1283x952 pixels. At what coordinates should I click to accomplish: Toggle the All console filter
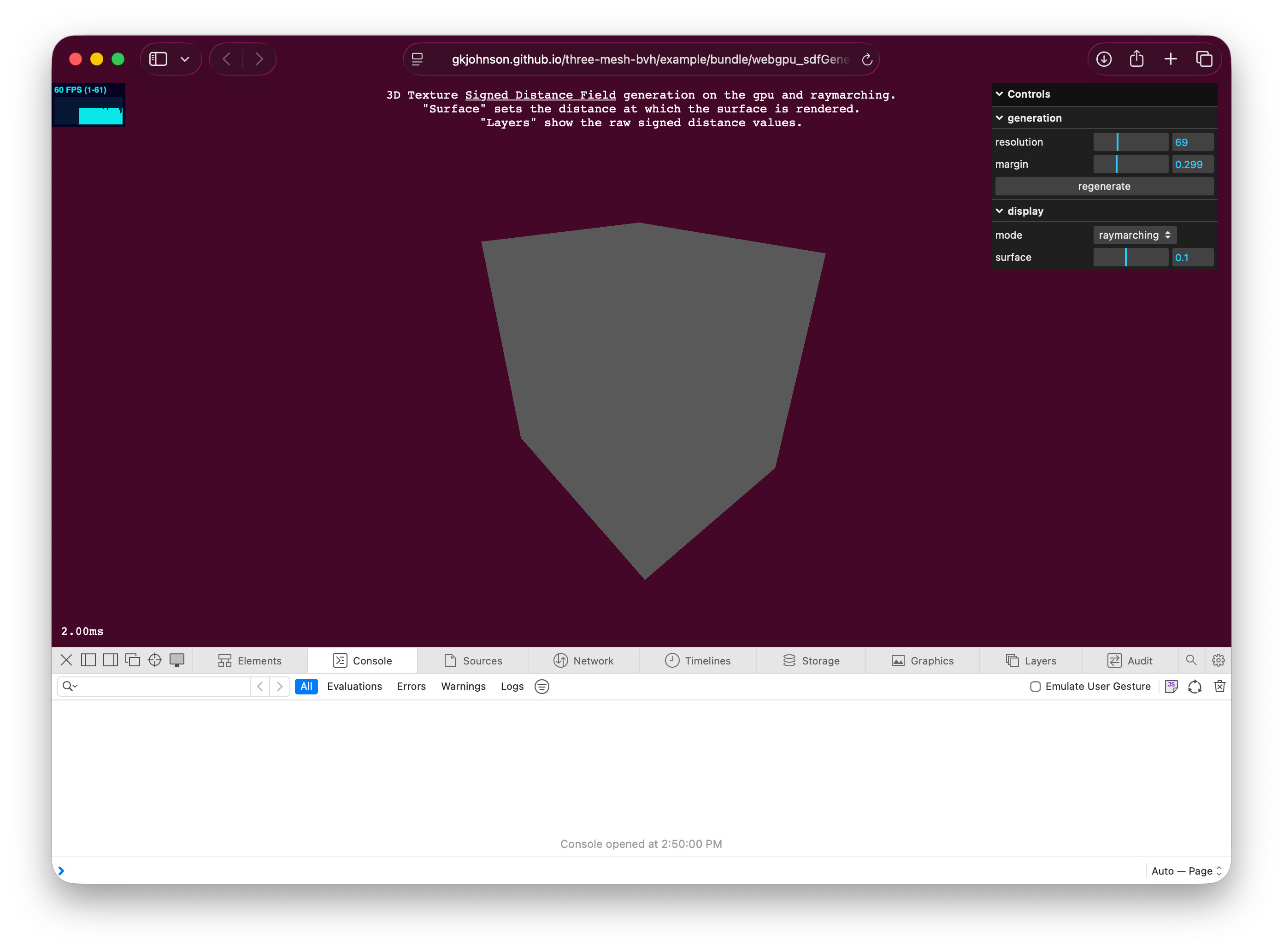(x=306, y=686)
